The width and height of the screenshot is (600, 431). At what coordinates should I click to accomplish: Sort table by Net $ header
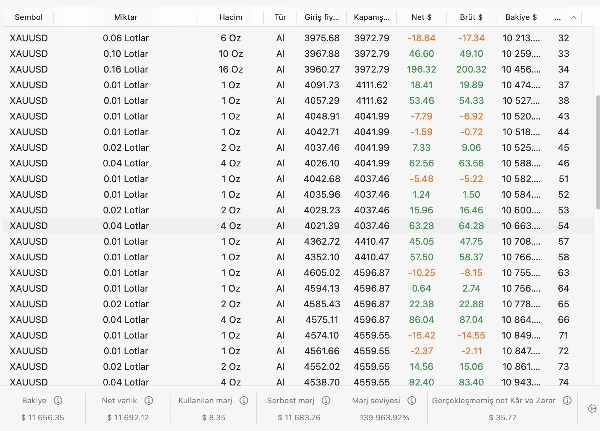coord(421,17)
